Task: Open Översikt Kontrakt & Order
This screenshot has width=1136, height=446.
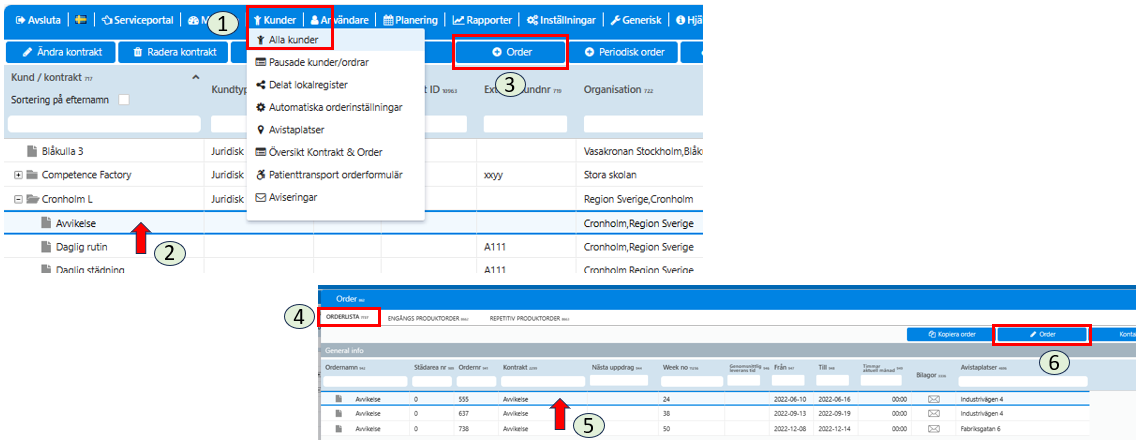Action: 319,153
